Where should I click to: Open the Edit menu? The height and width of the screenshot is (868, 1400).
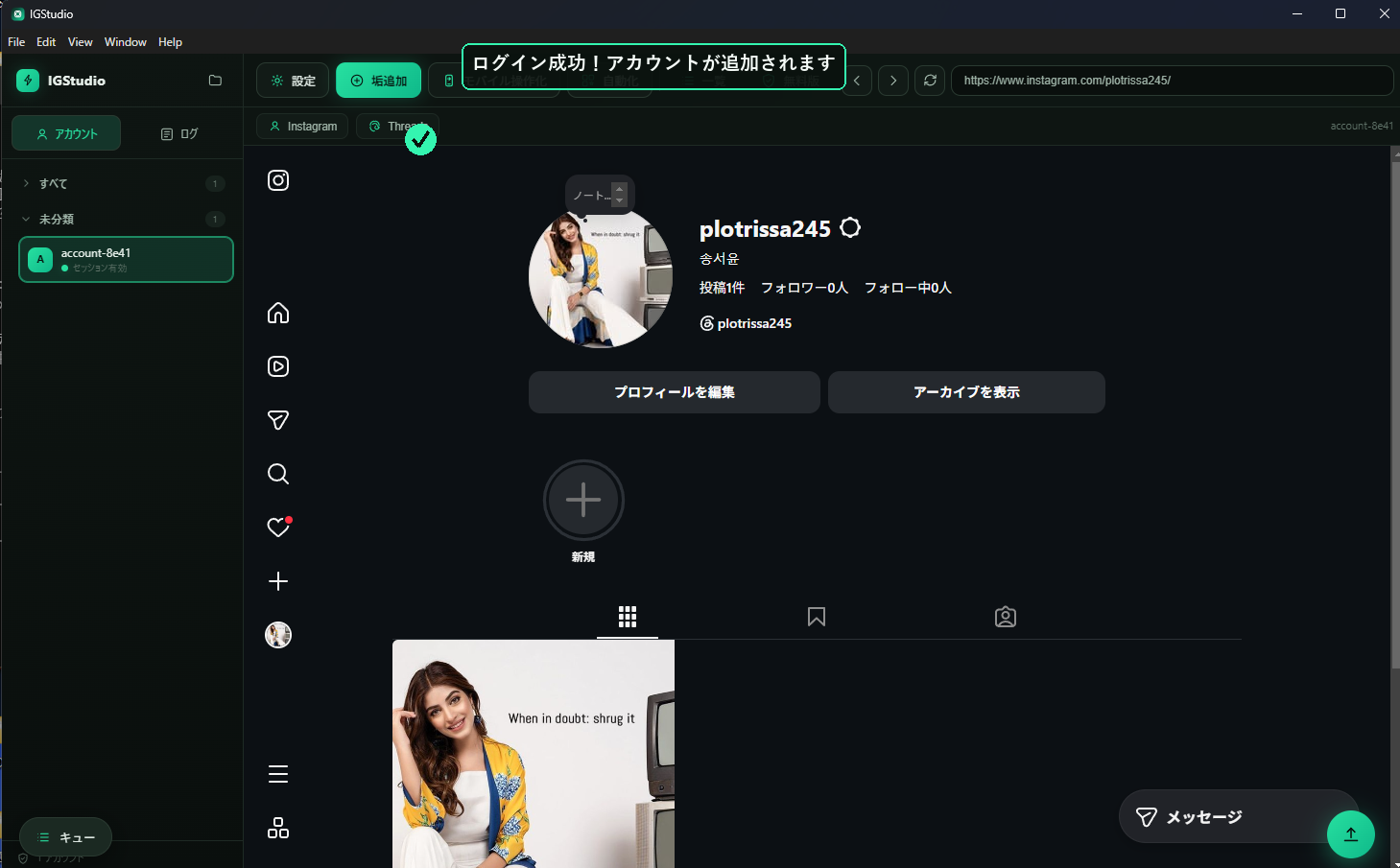(x=46, y=42)
